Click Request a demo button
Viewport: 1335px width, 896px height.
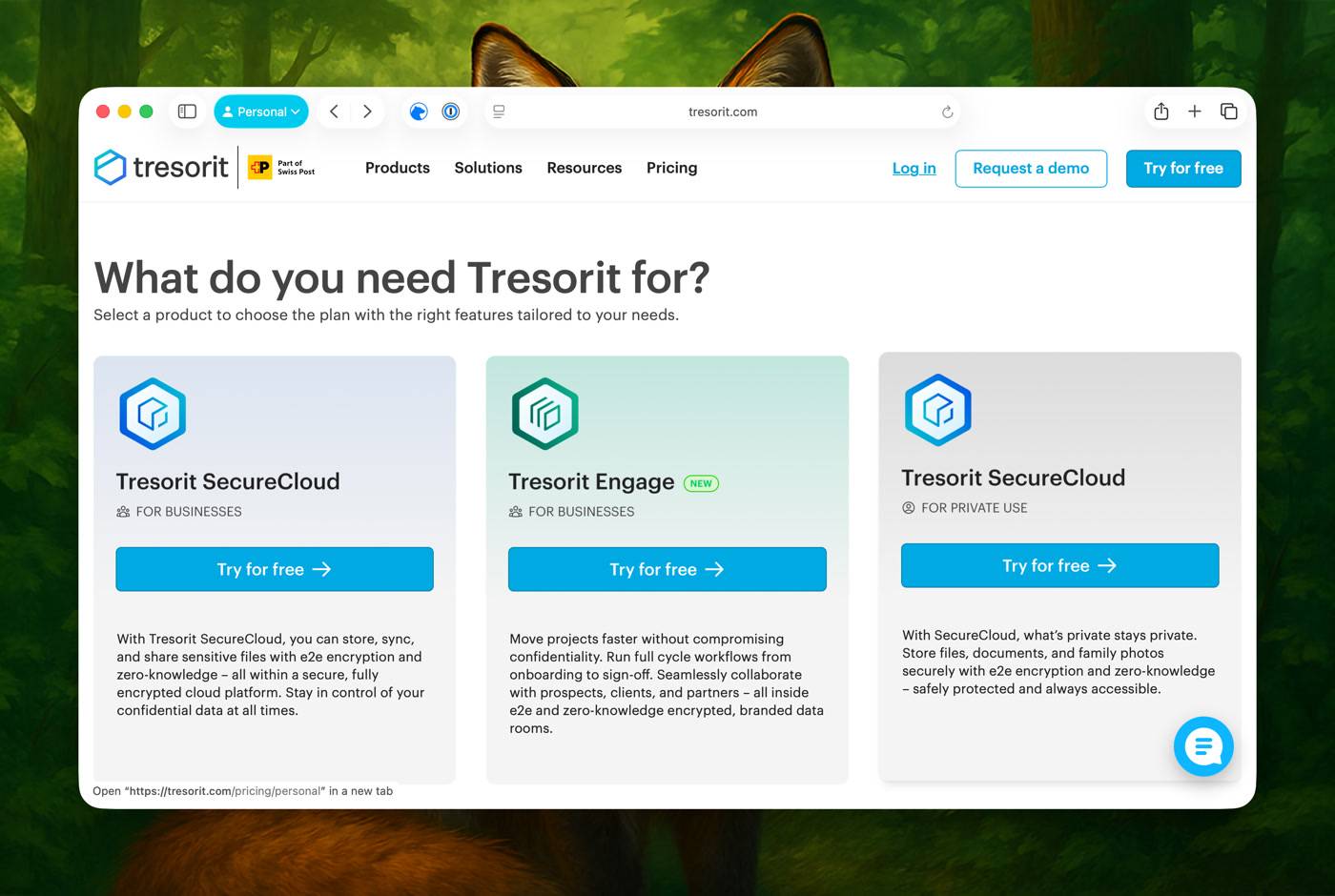coord(1031,169)
